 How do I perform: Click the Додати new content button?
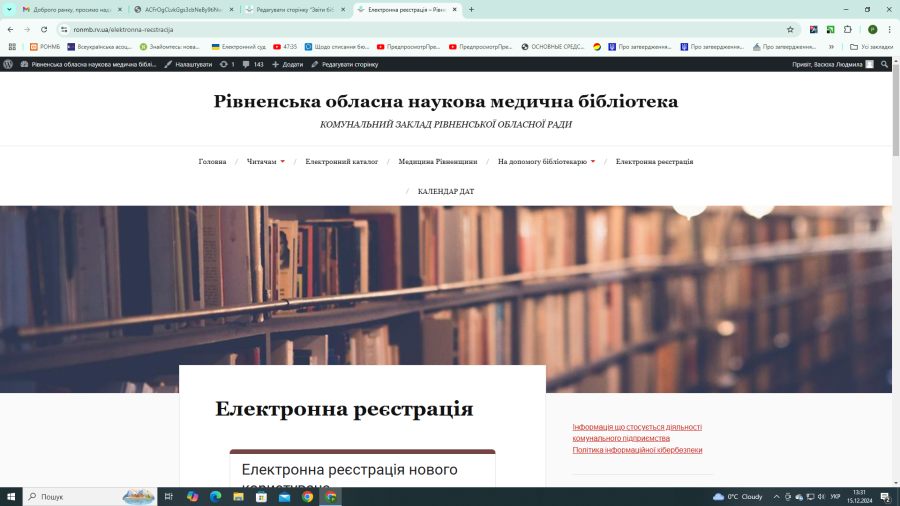pos(288,64)
